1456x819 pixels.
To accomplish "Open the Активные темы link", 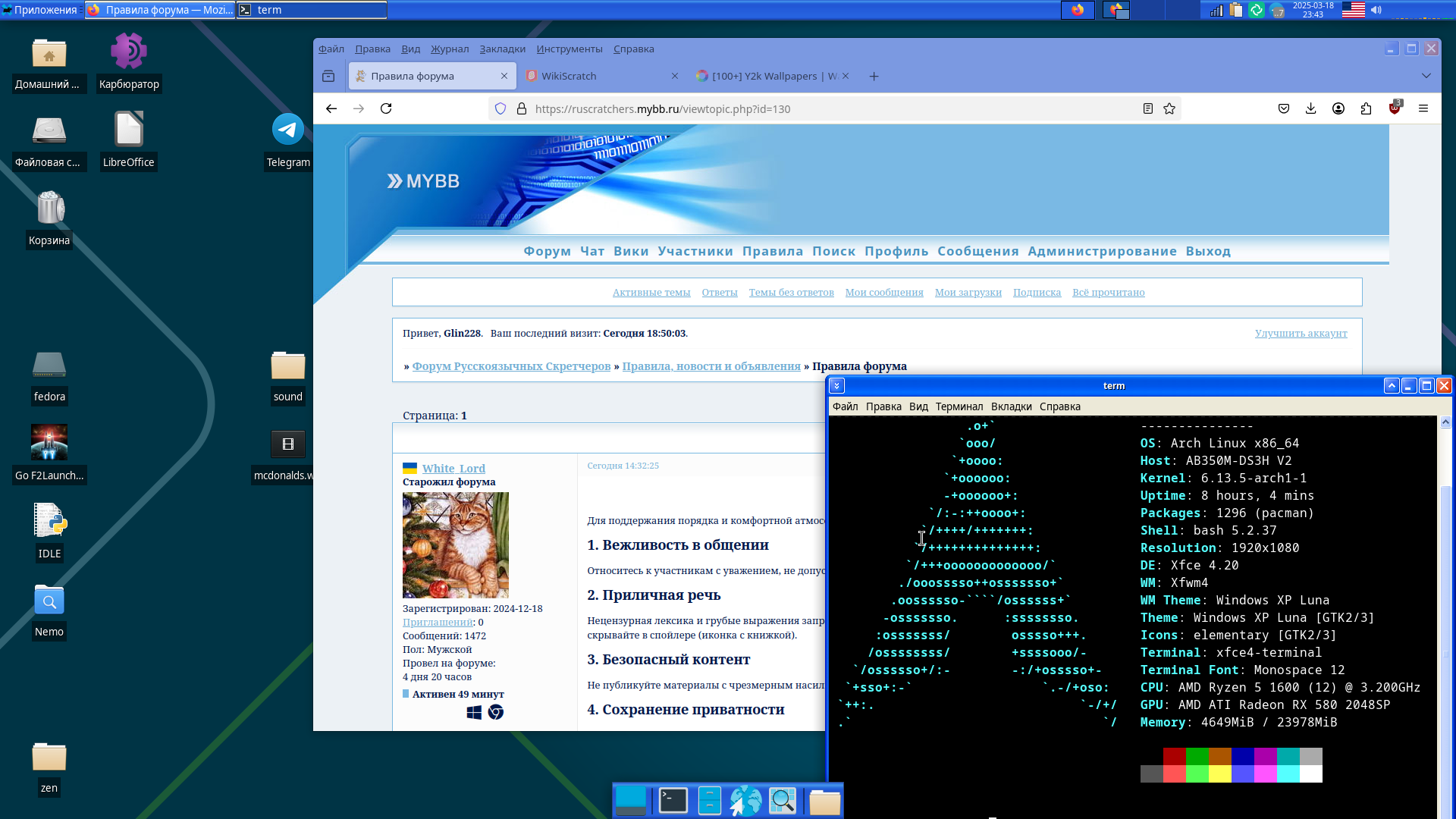I will pyautogui.click(x=651, y=292).
